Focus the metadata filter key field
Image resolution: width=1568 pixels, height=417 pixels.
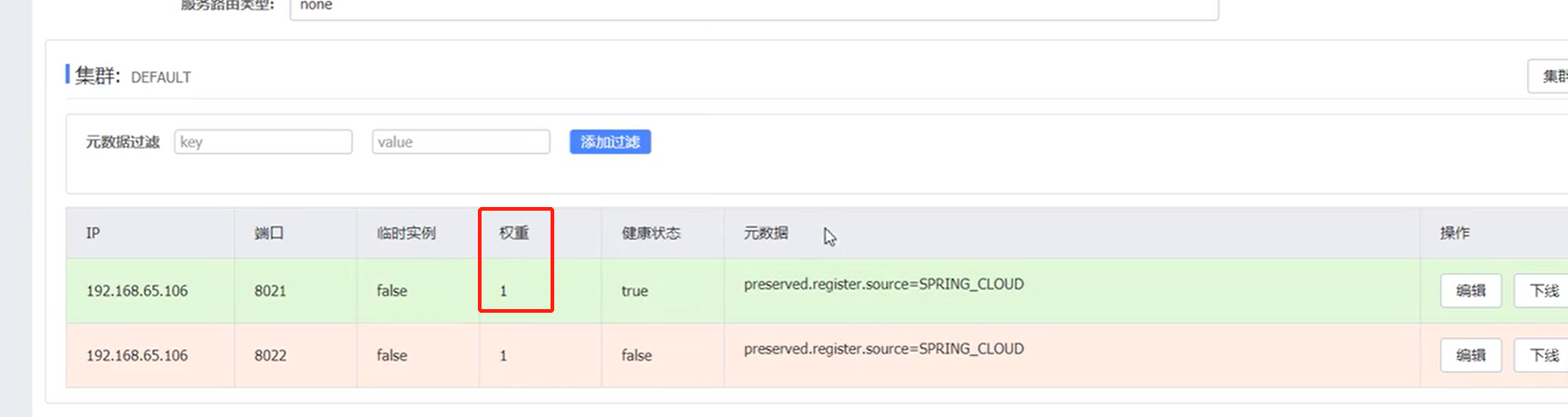point(263,142)
